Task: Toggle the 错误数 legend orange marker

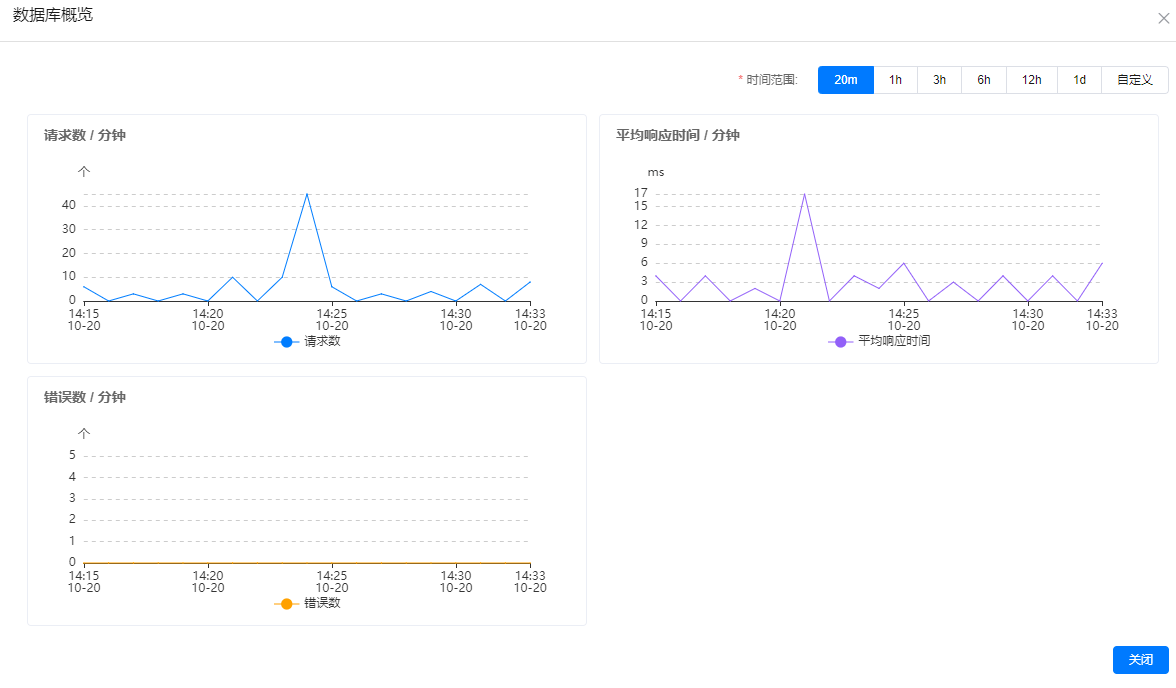Action: tap(286, 604)
